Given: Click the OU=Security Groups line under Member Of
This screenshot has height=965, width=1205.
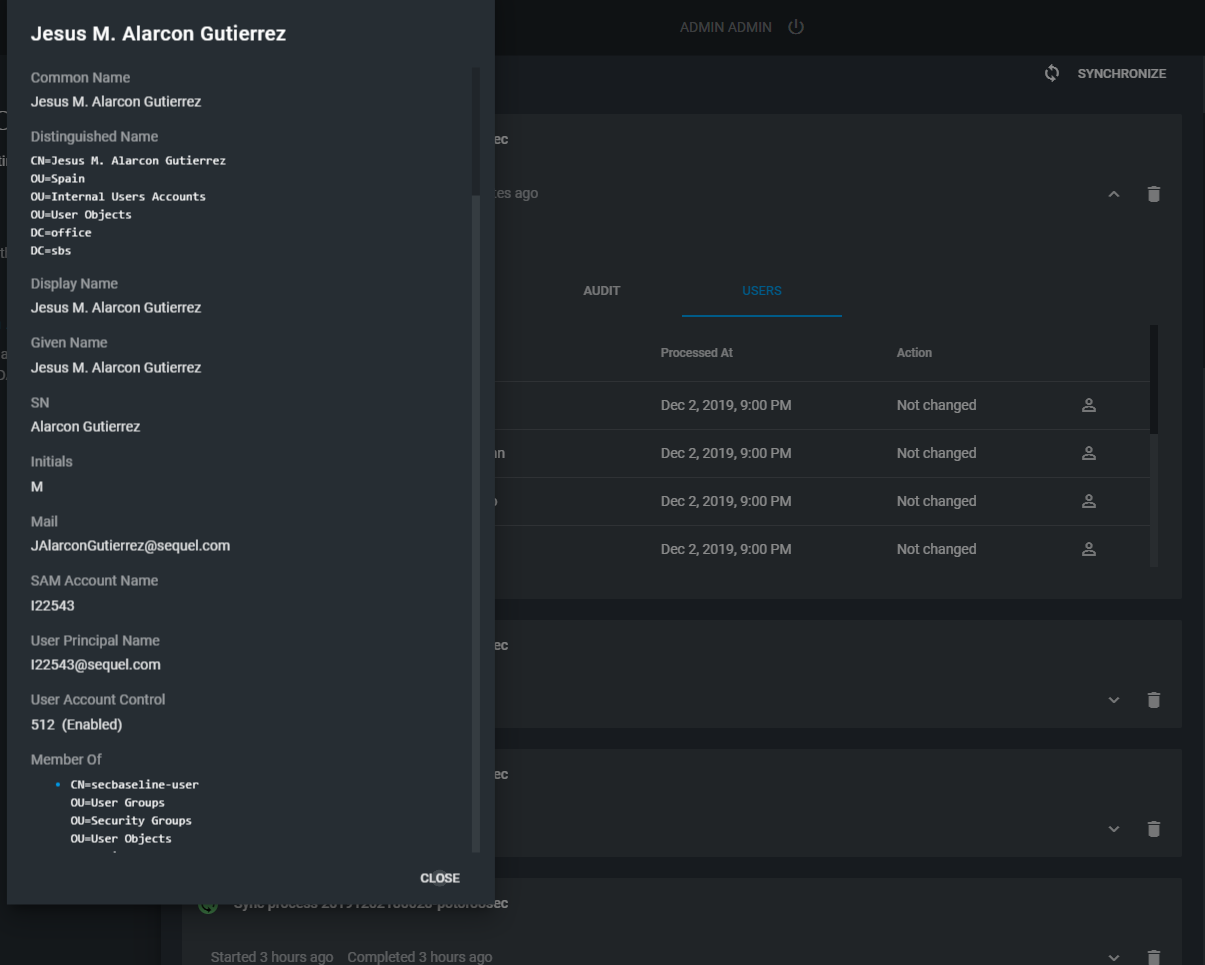Looking at the screenshot, I should (x=131, y=821).
